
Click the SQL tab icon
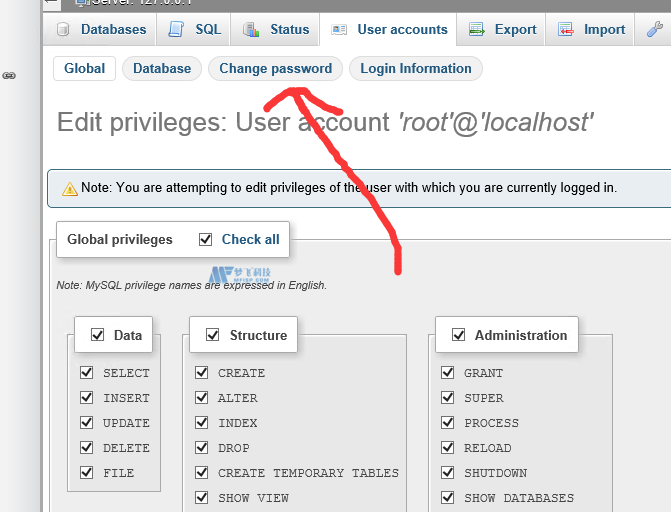tap(176, 30)
